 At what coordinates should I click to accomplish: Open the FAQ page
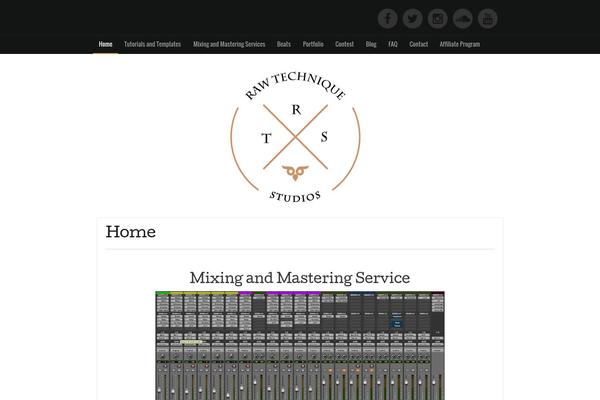(393, 44)
